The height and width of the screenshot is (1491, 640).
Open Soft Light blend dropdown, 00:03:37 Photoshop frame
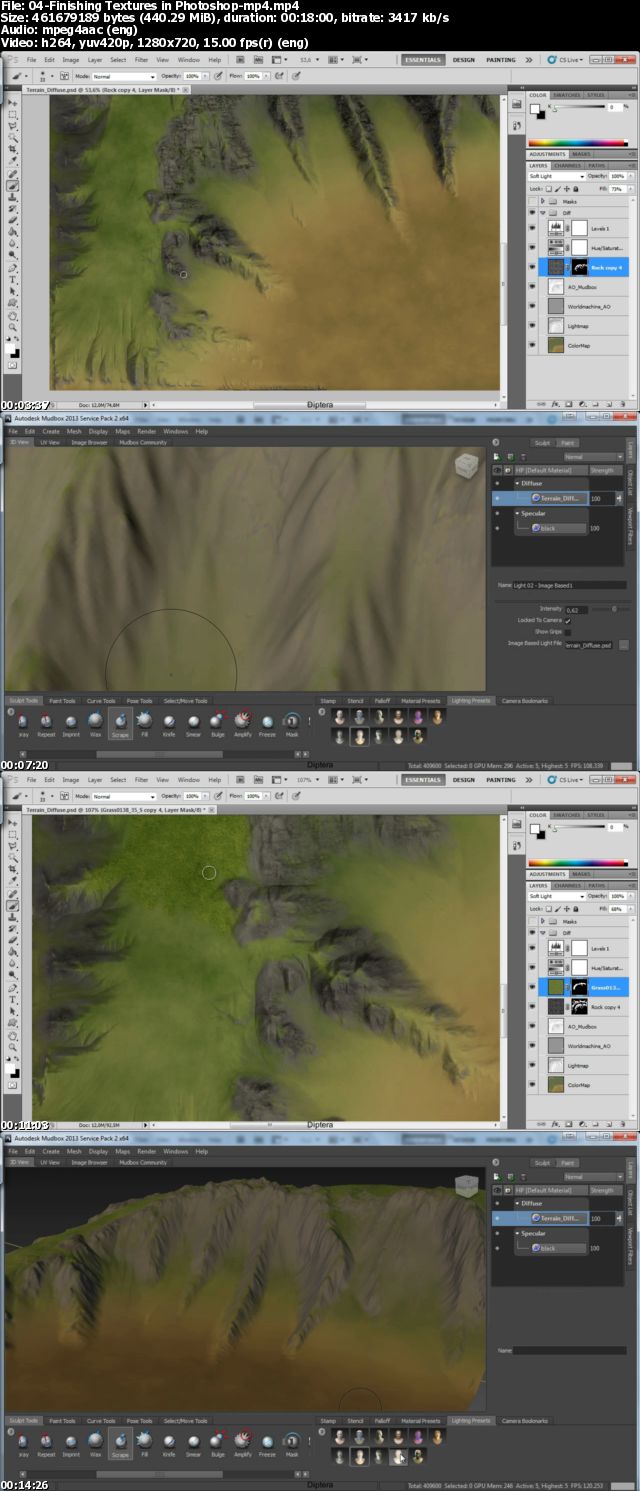557,176
